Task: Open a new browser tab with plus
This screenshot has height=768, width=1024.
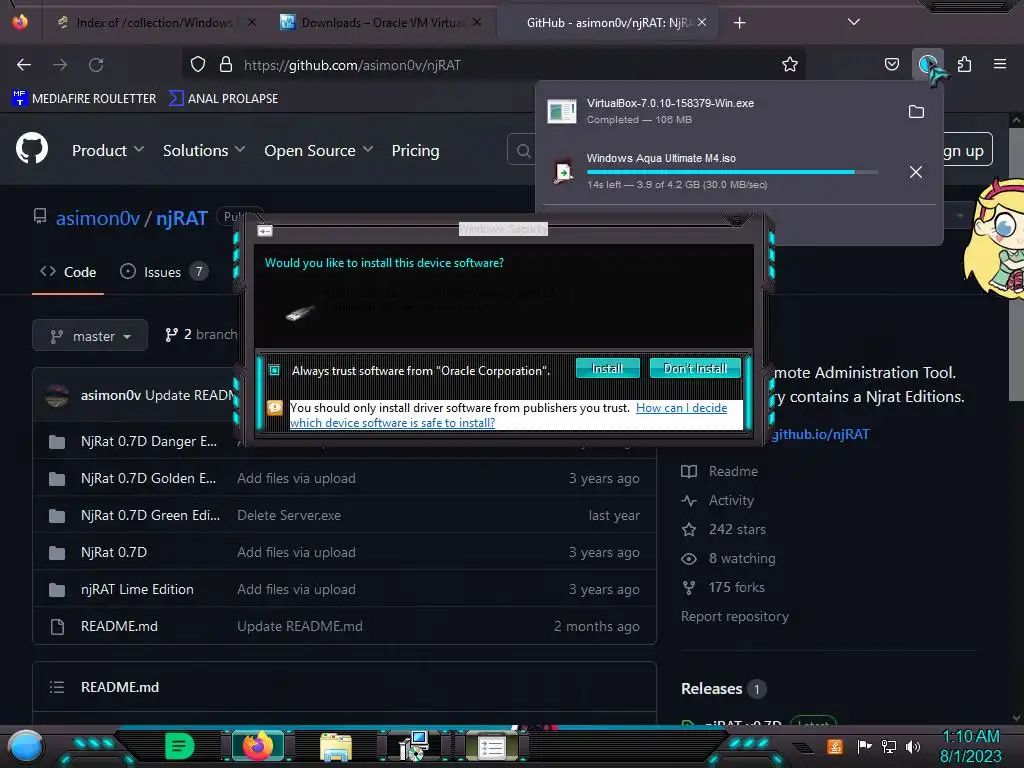Action: [739, 23]
